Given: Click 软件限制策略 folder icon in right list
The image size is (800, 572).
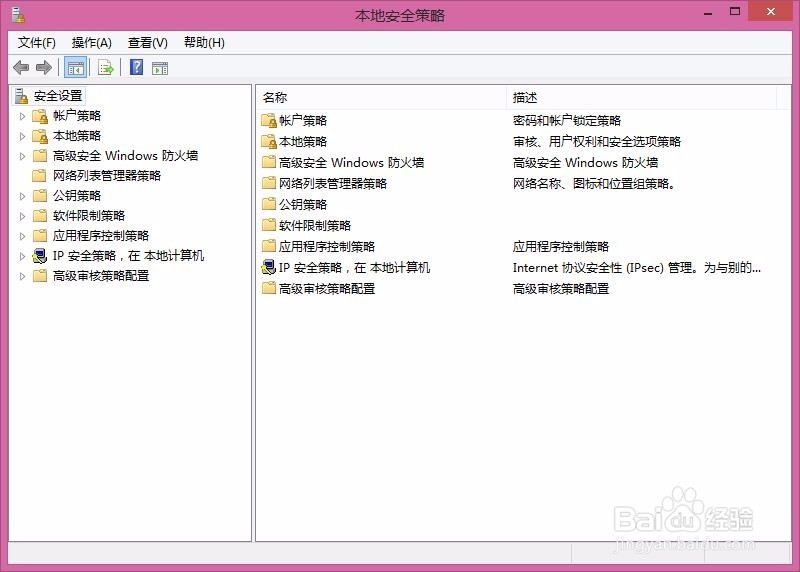Looking at the screenshot, I should [x=269, y=225].
